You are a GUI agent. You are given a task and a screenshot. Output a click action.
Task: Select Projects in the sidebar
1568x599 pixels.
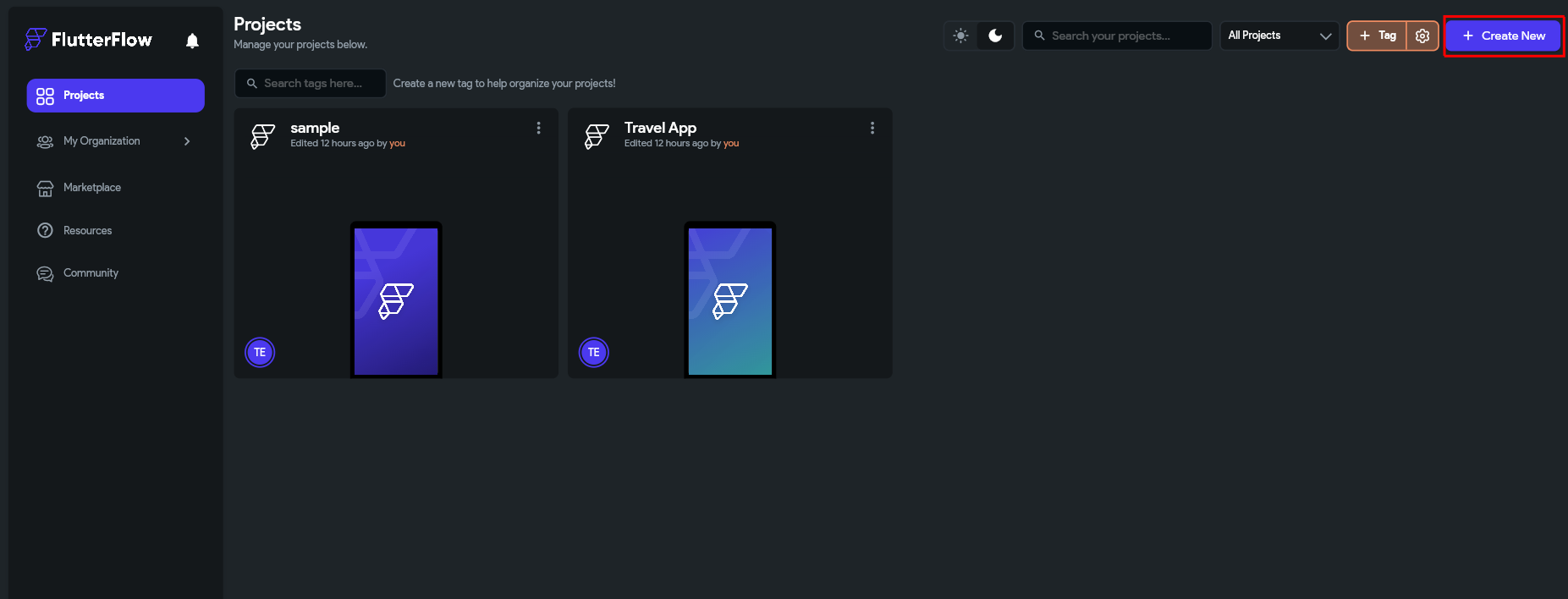(115, 96)
